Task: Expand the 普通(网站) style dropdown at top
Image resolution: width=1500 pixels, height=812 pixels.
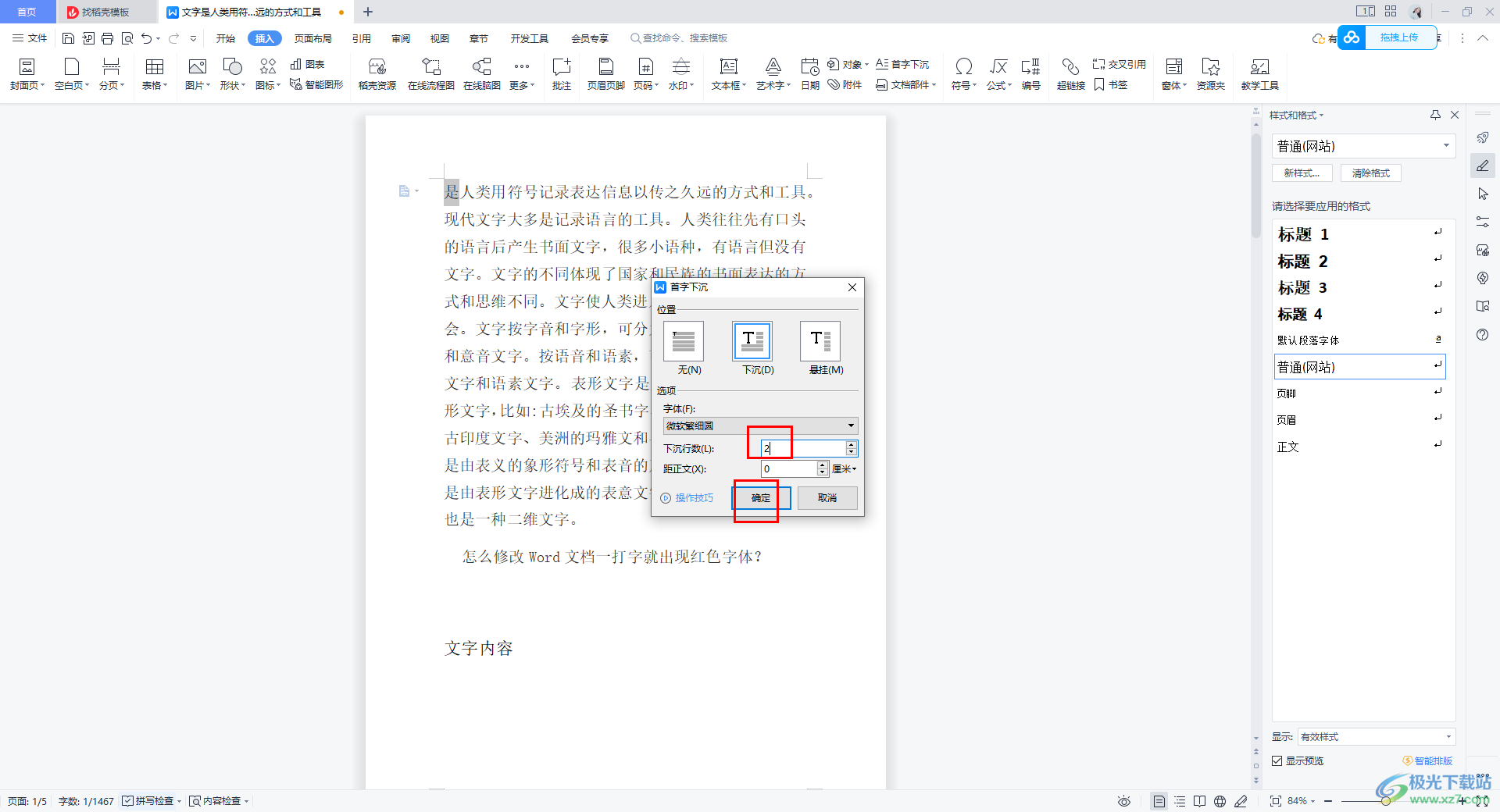Action: click(x=1446, y=145)
